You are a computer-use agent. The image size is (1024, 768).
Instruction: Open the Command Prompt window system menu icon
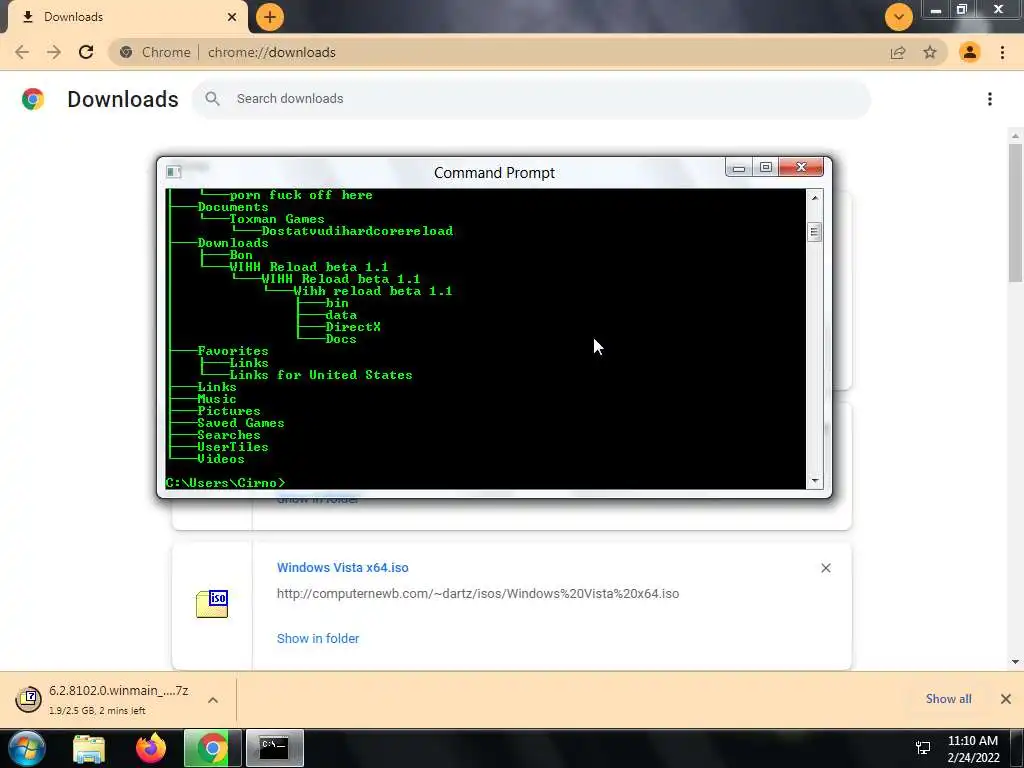(173, 172)
